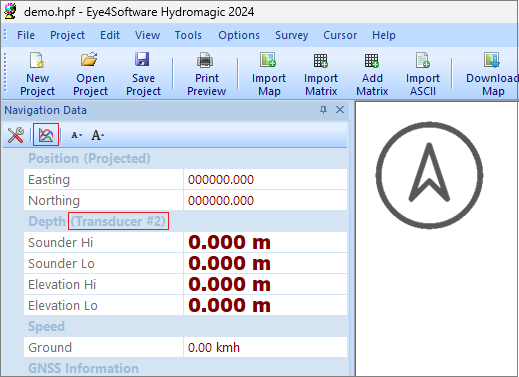This screenshot has width=519, height=377.
Task: Save the project using the floppy icon
Action: (x=143, y=74)
